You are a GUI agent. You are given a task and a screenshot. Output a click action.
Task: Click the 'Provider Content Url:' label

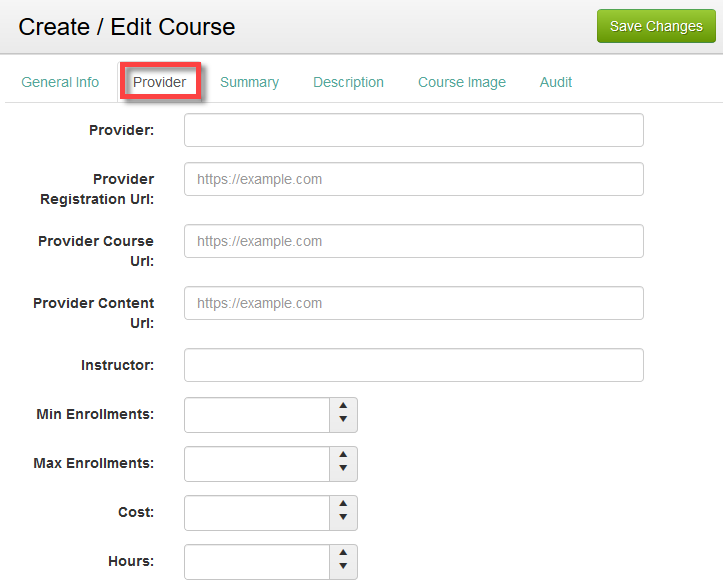pos(94,313)
